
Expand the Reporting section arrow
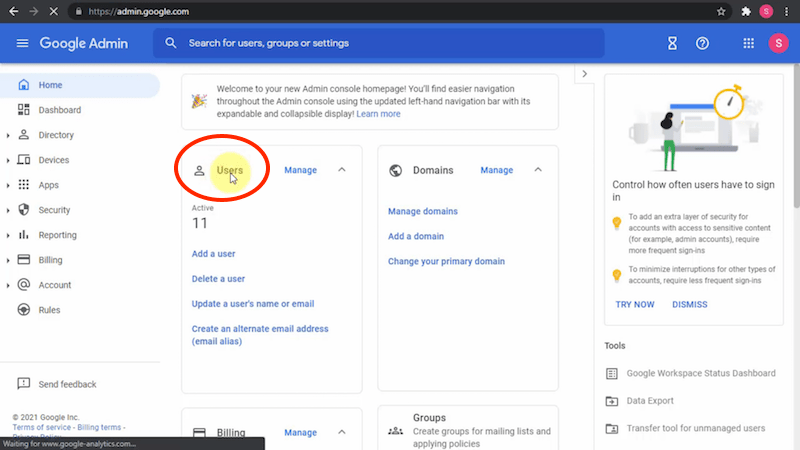[8, 235]
